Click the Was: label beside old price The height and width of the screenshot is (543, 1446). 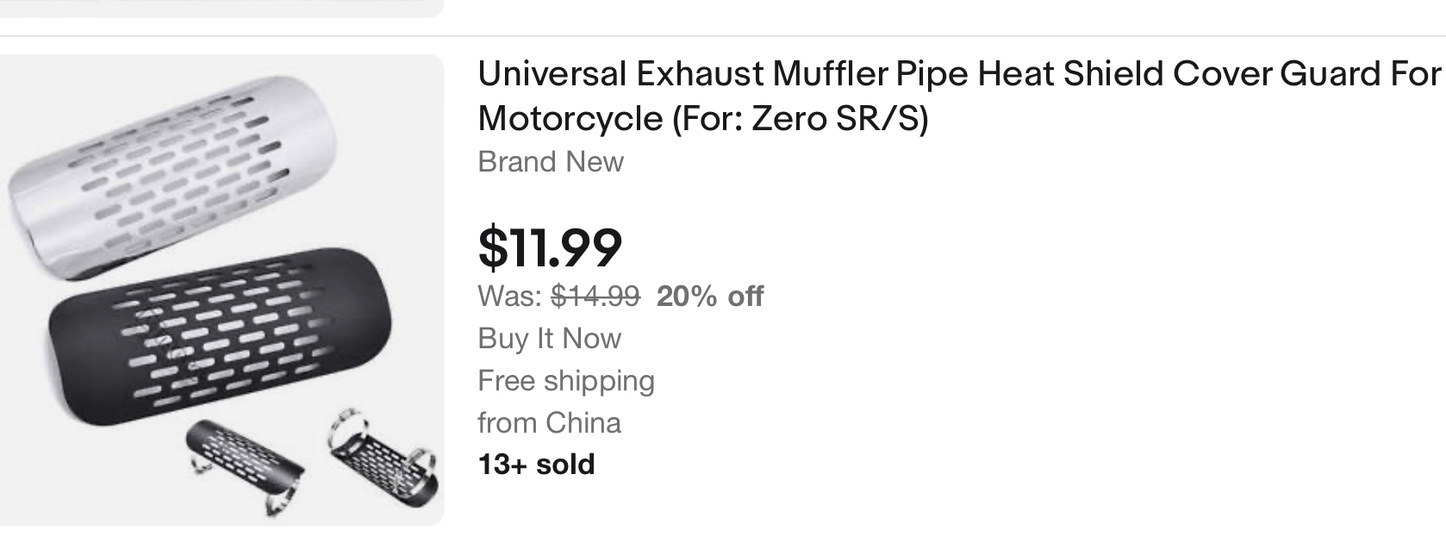510,296
